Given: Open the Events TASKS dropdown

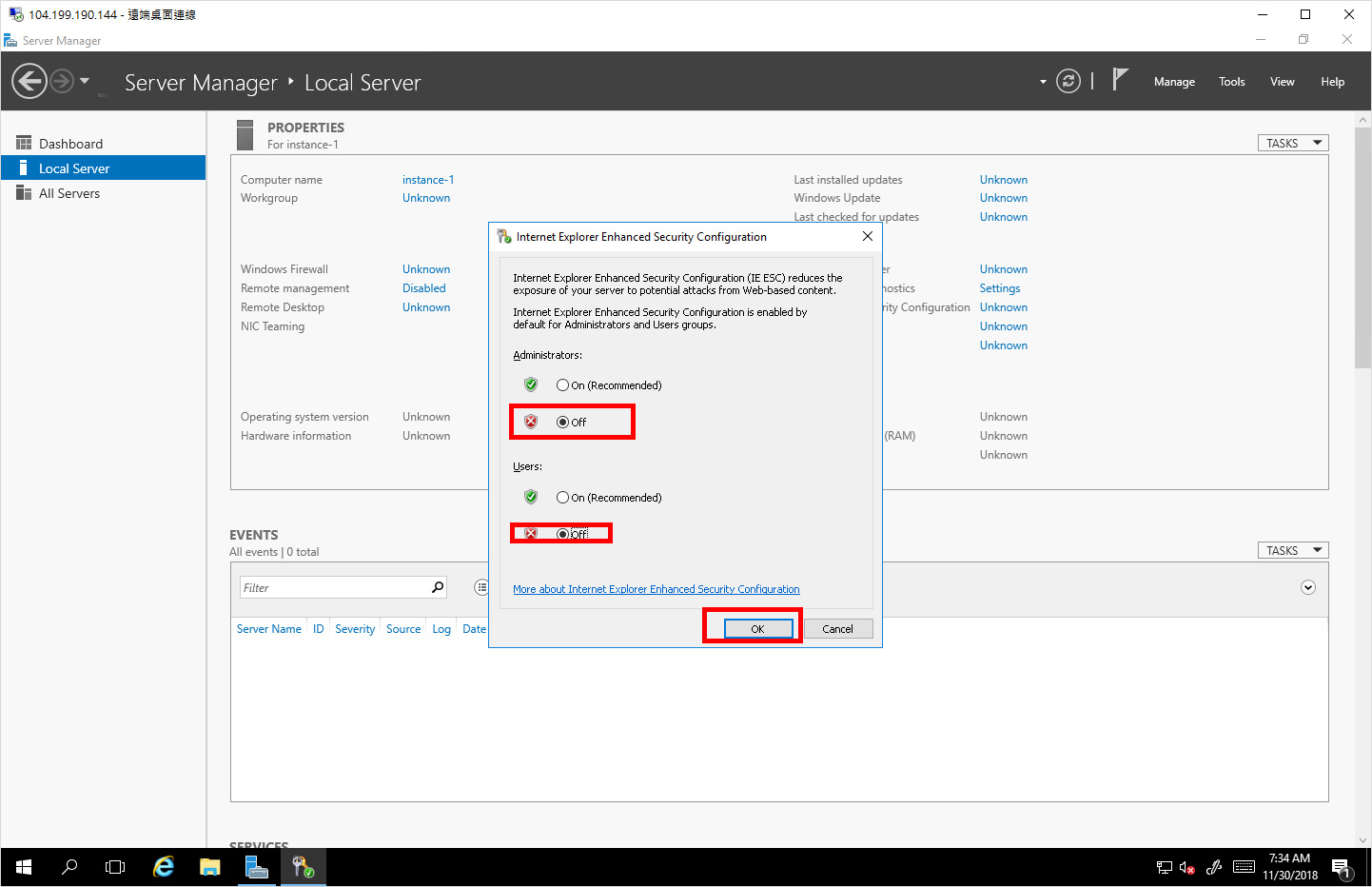Looking at the screenshot, I should click(1293, 550).
